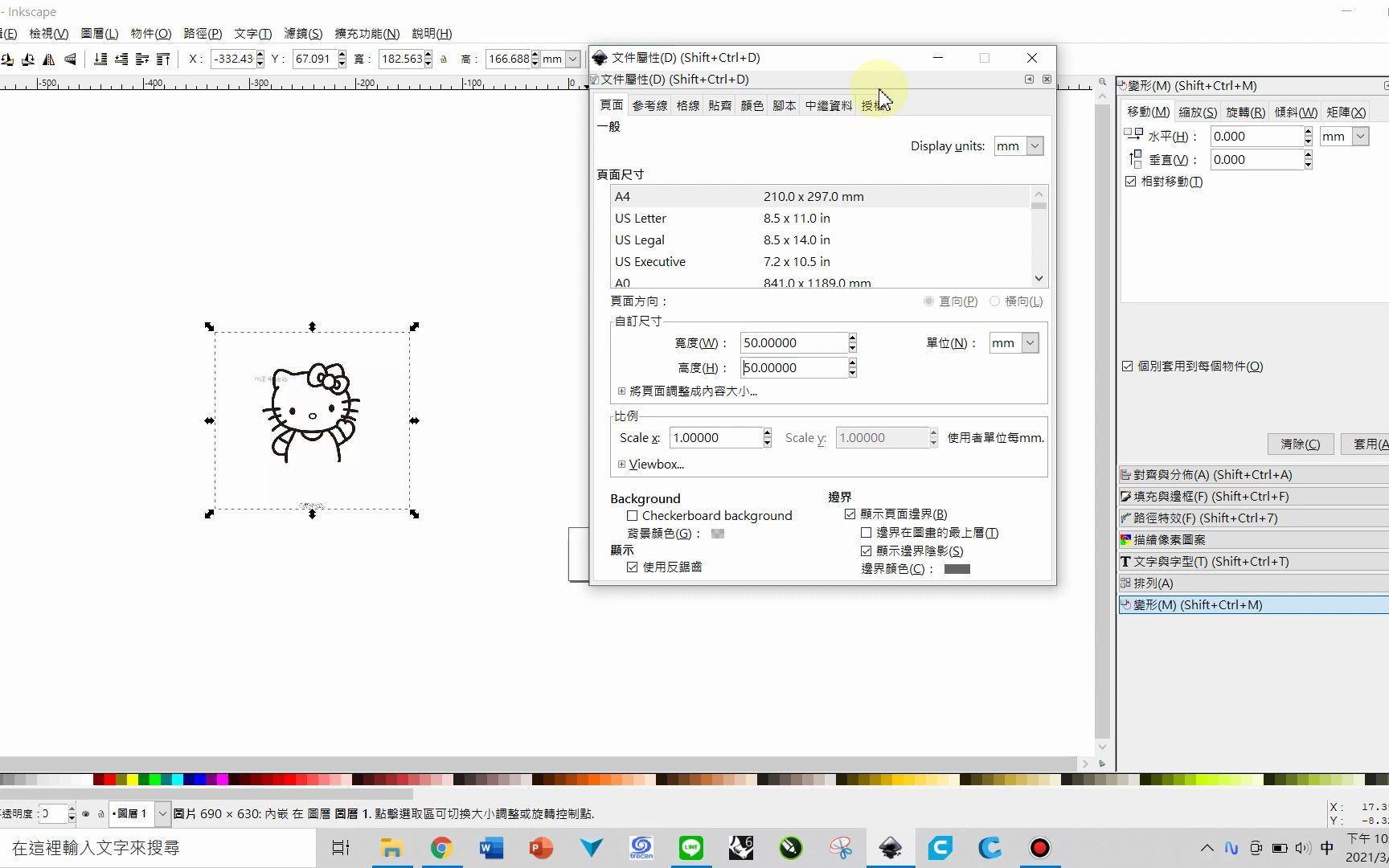1389x868 pixels.
Task: Expand 描繪像素圖案 panel
Action: pos(1253,540)
